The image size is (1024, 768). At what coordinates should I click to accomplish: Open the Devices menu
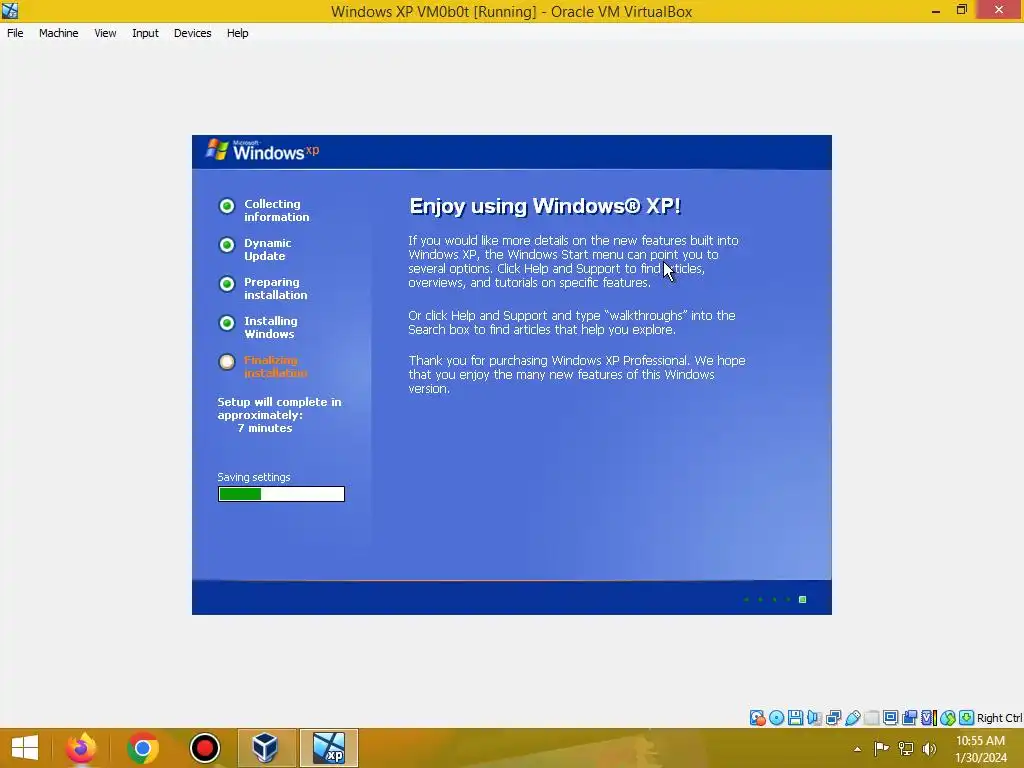click(x=192, y=33)
